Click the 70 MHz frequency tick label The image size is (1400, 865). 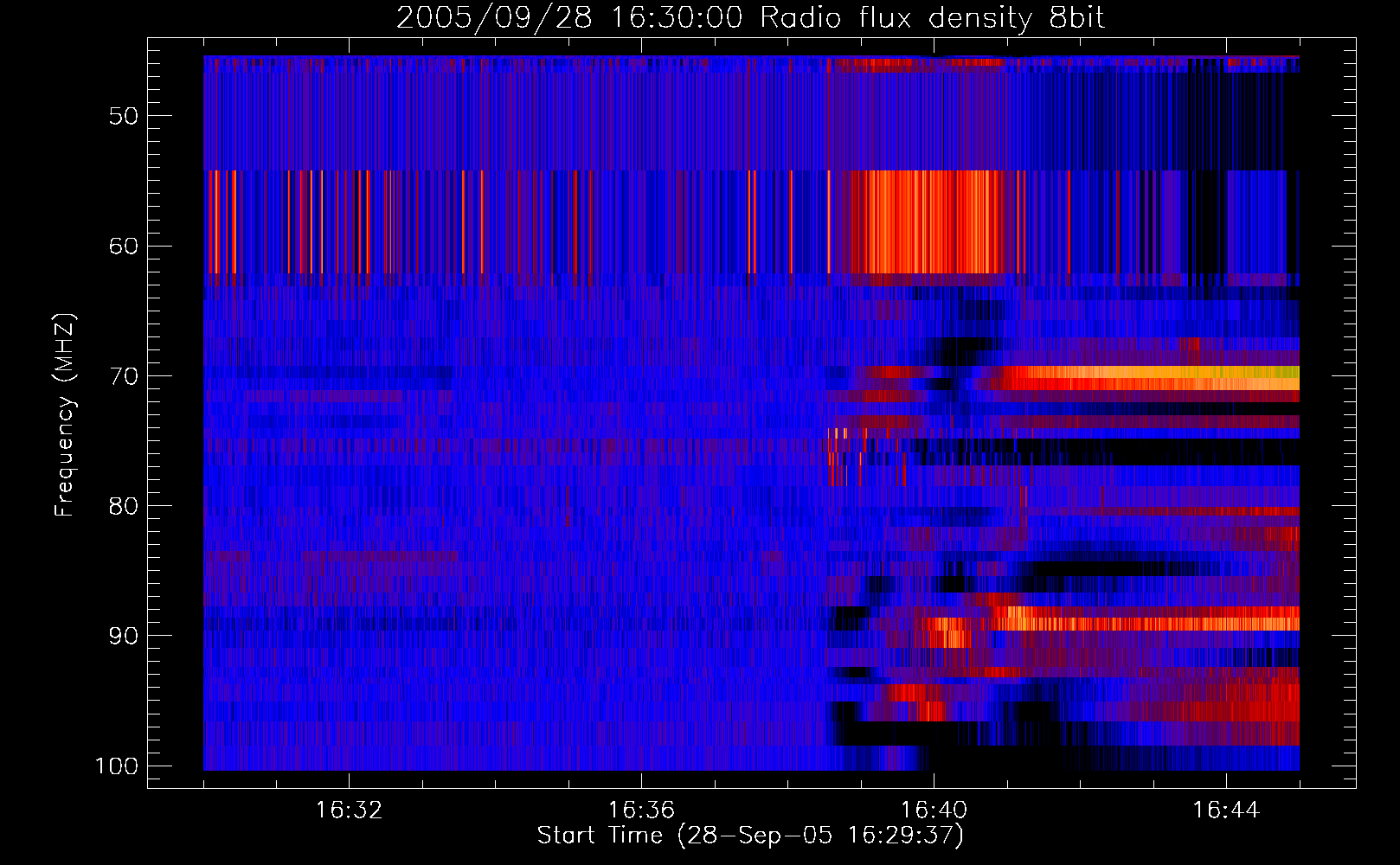point(124,376)
